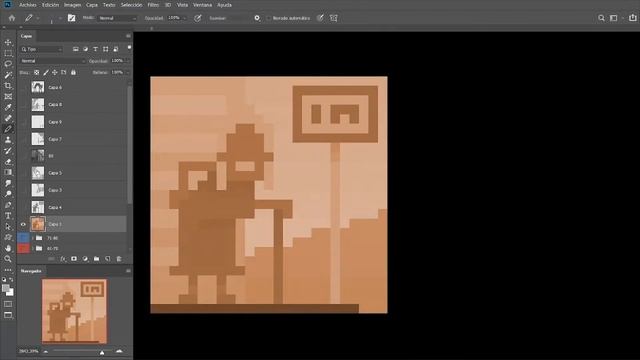Screen dimensions: 640x360
Task: Open the Modo Normal dropdown in options bar
Action: pyautogui.click(x=117, y=18)
